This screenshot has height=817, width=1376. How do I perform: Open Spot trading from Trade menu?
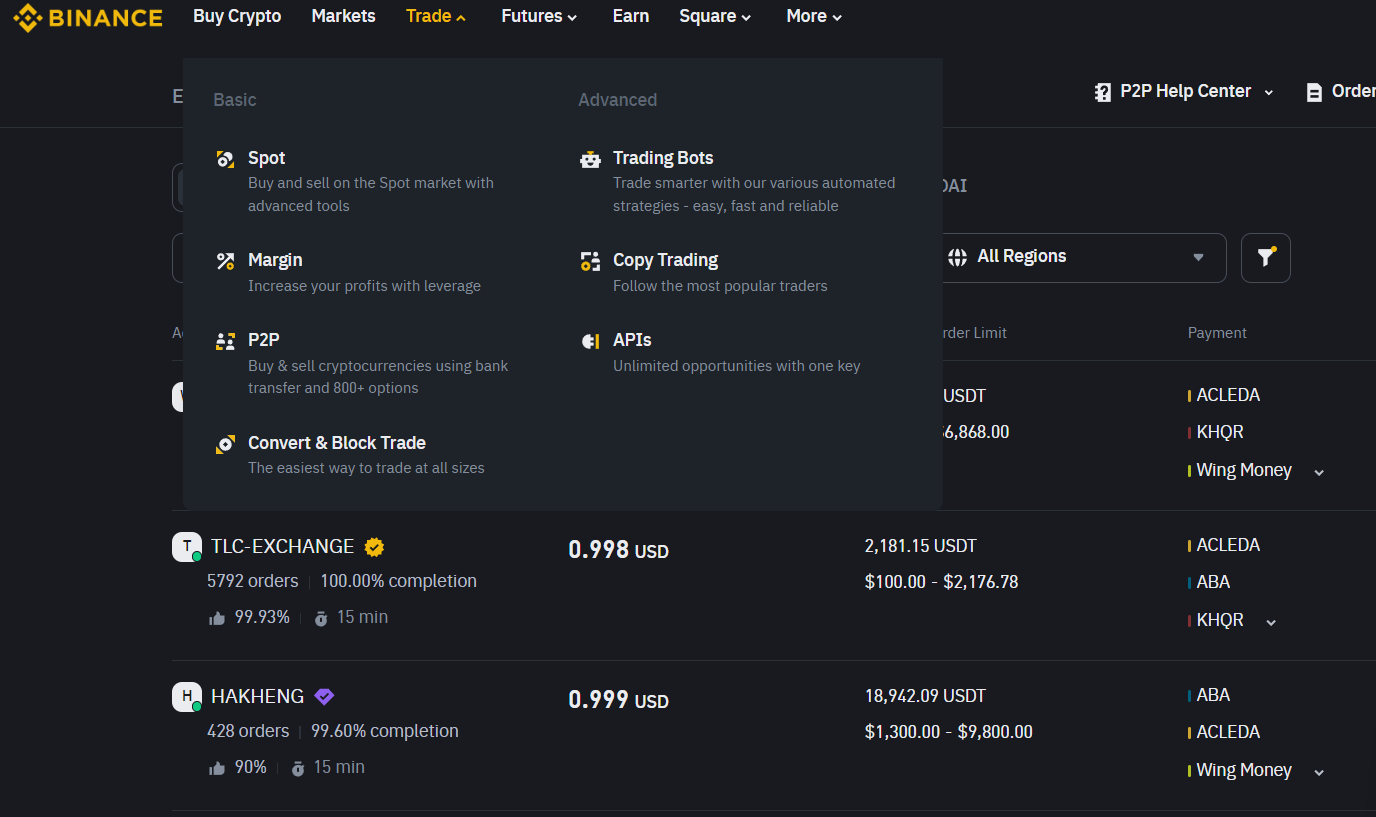pyautogui.click(x=370, y=181)
